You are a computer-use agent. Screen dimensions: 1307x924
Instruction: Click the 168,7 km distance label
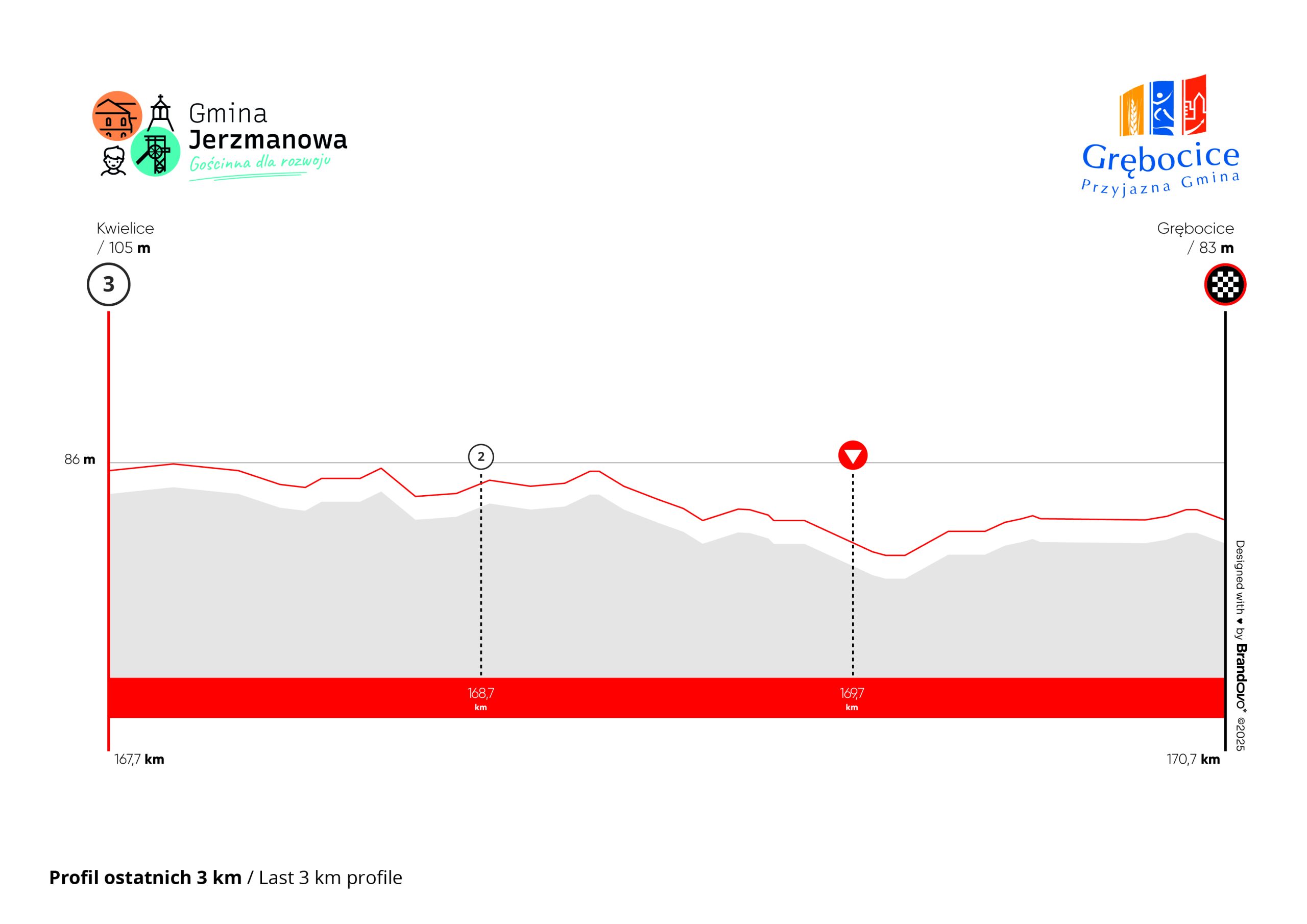(x=481, y=697)
